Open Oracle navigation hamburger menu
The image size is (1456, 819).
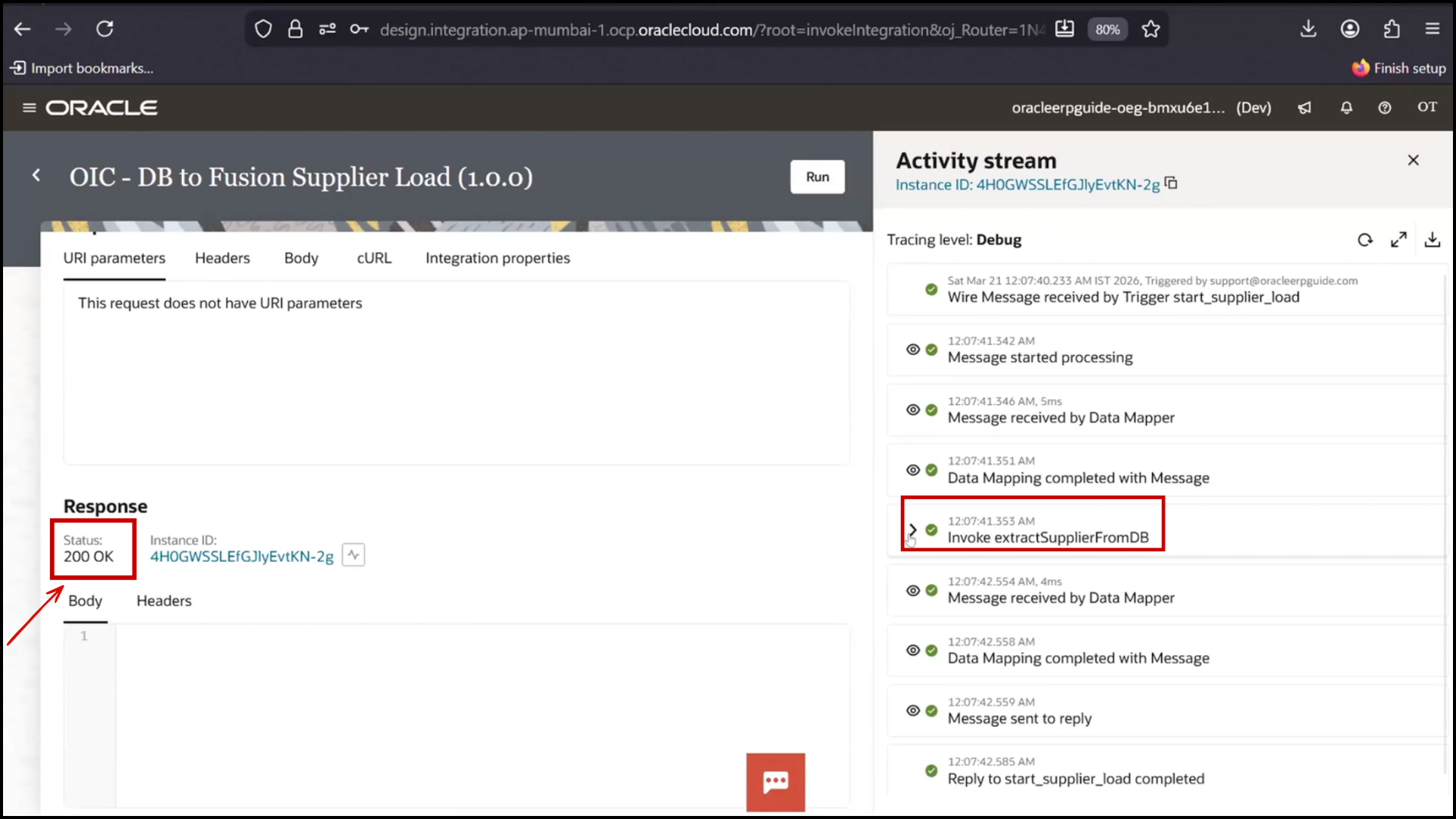(30, 108)
